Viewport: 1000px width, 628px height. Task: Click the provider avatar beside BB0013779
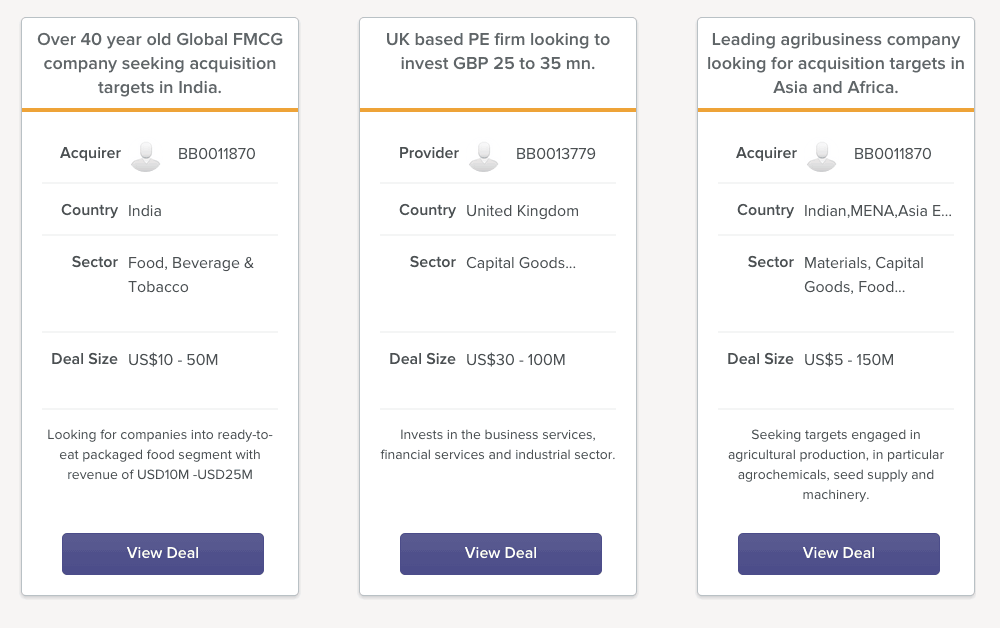[x=484, y=155]
